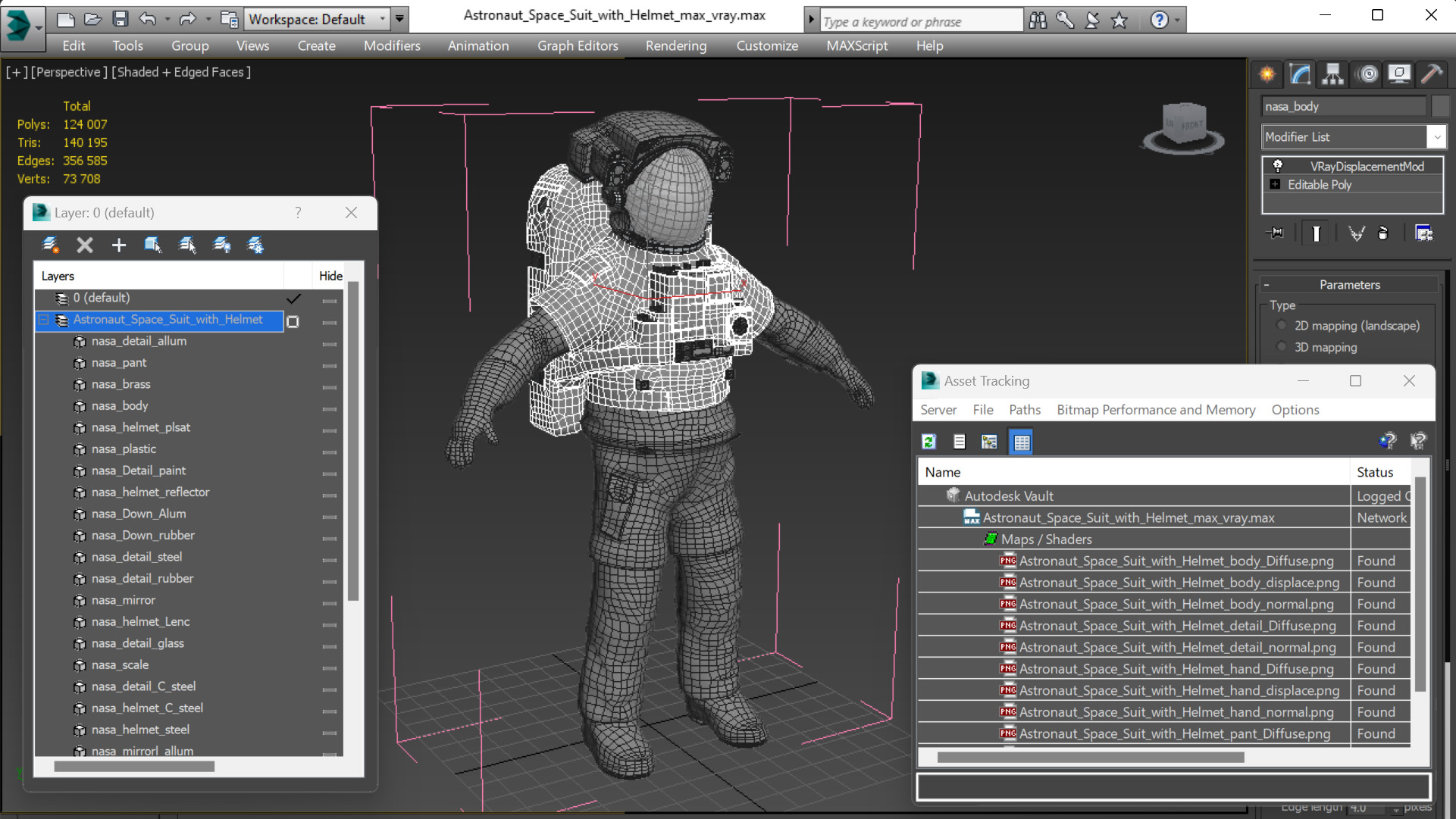
Task: Open the Modifiers menu
Action: tap(392, 45)
